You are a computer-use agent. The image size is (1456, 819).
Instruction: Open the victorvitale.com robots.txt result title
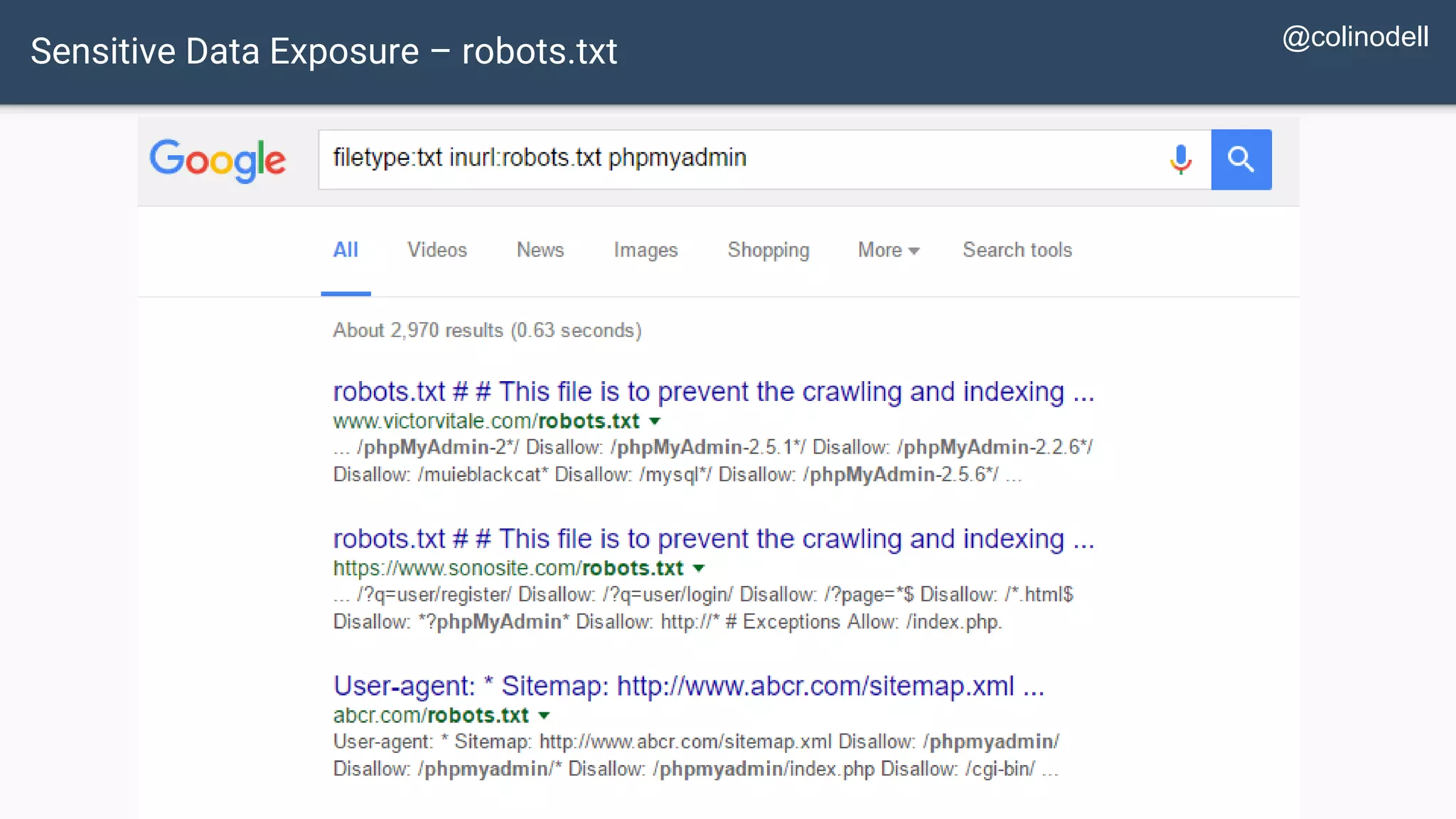tap(714, 392)
